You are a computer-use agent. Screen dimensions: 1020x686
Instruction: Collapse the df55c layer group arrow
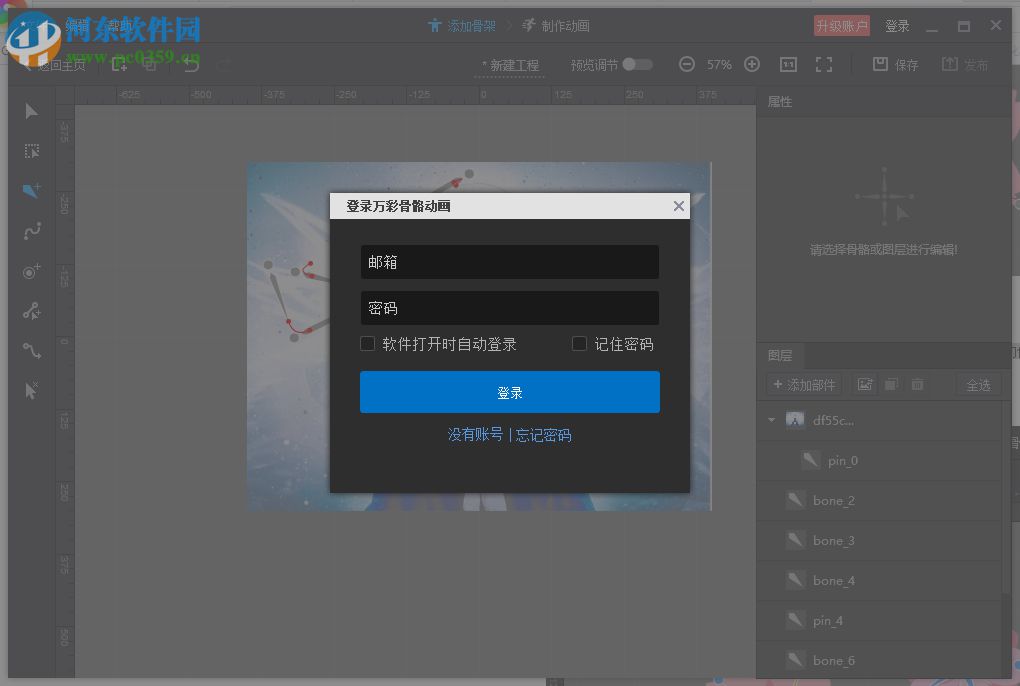pos(772,420)
